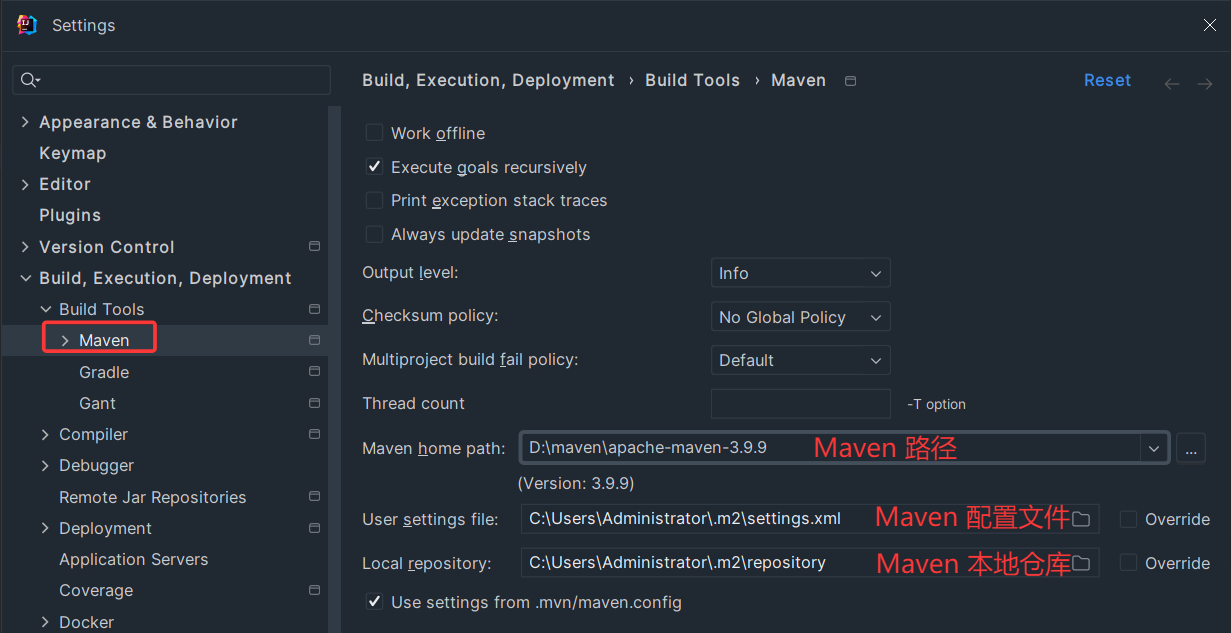
Task: Select Plugins in settings tree
Action: pos(70,215)
